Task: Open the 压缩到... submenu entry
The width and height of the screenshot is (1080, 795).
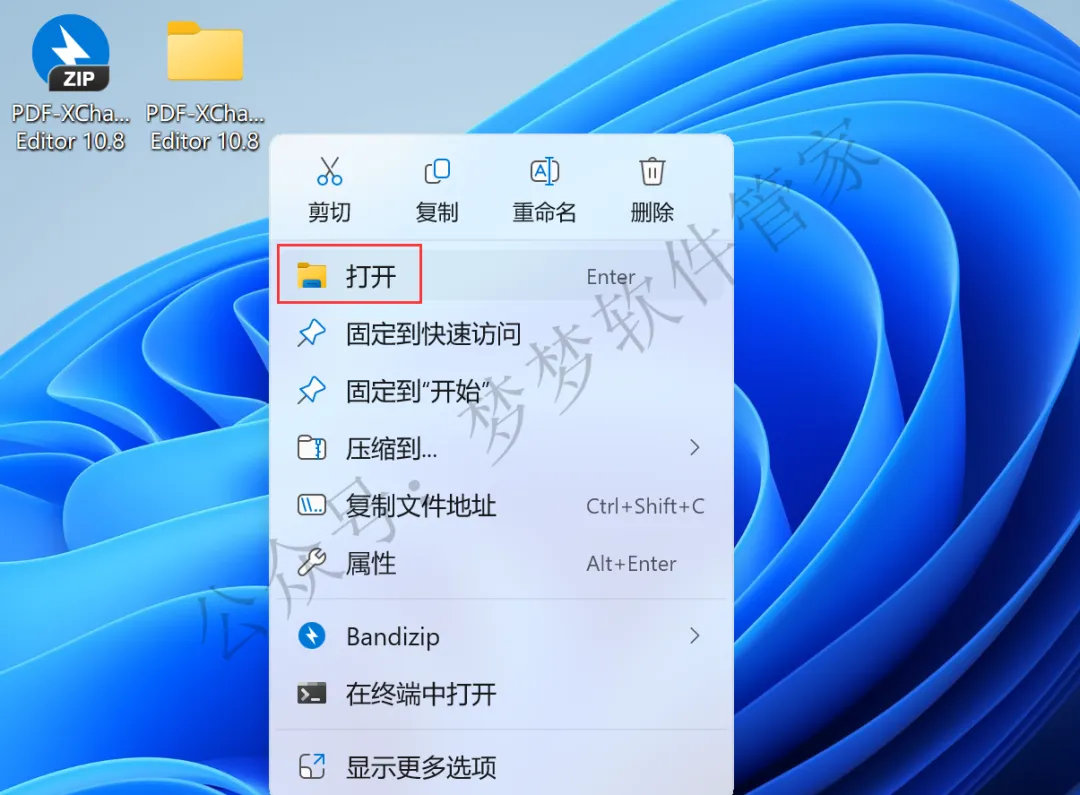Action: tap(501, 448)
